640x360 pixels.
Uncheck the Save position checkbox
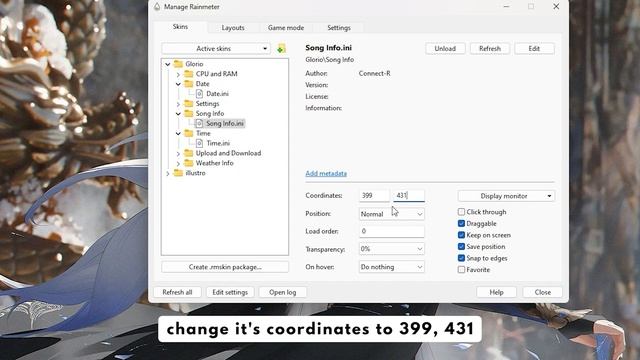click(x=461, y=247)
